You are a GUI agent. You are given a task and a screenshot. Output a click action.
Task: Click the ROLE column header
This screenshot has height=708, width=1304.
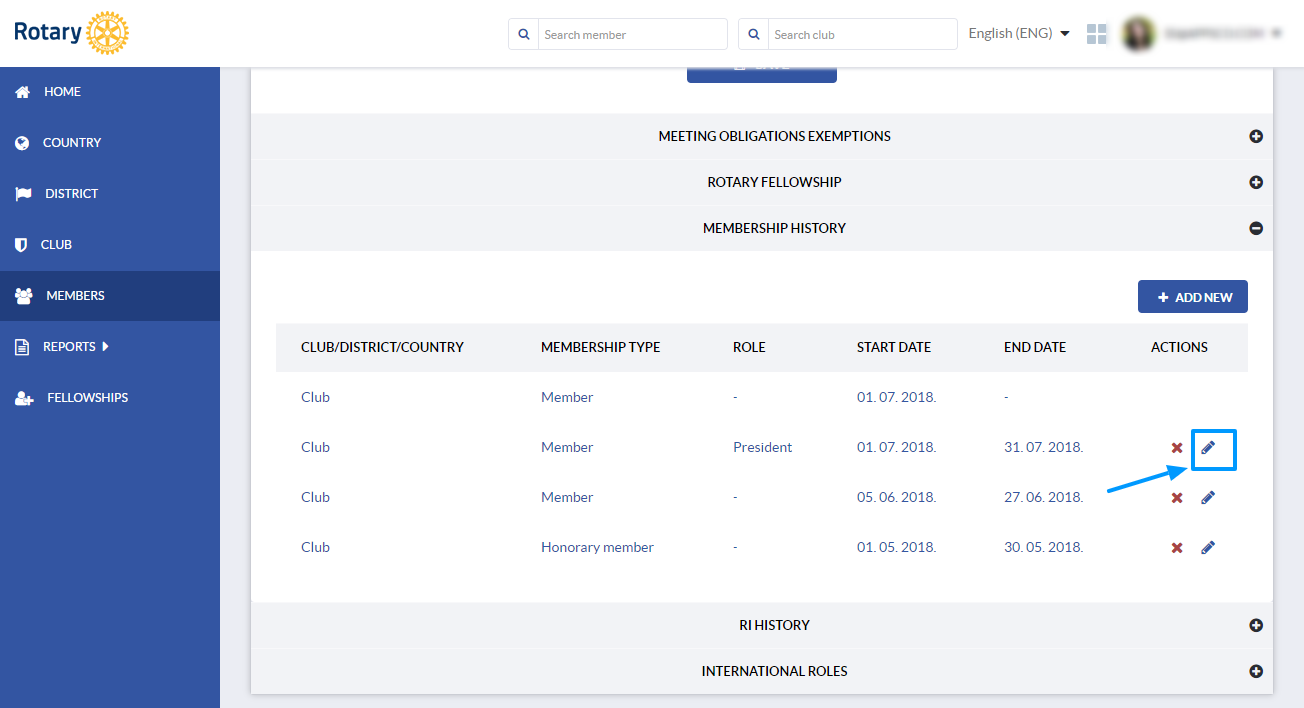(749, 348)
